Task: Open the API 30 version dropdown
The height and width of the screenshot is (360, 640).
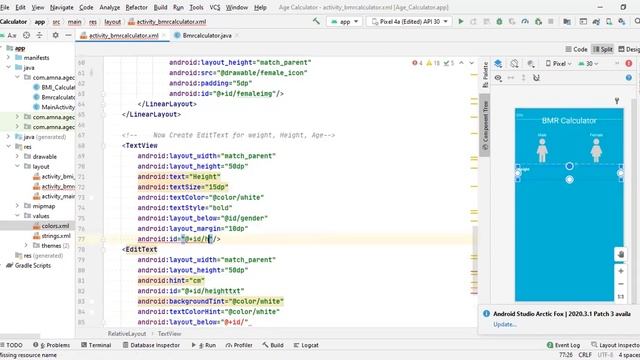Action: click(x=588, y=64)
